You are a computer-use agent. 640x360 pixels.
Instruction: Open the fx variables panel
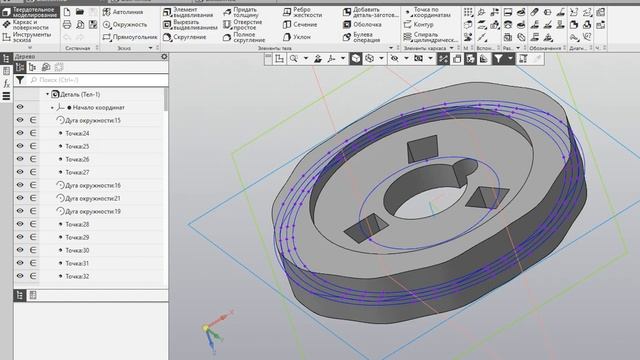click(6, 84)
